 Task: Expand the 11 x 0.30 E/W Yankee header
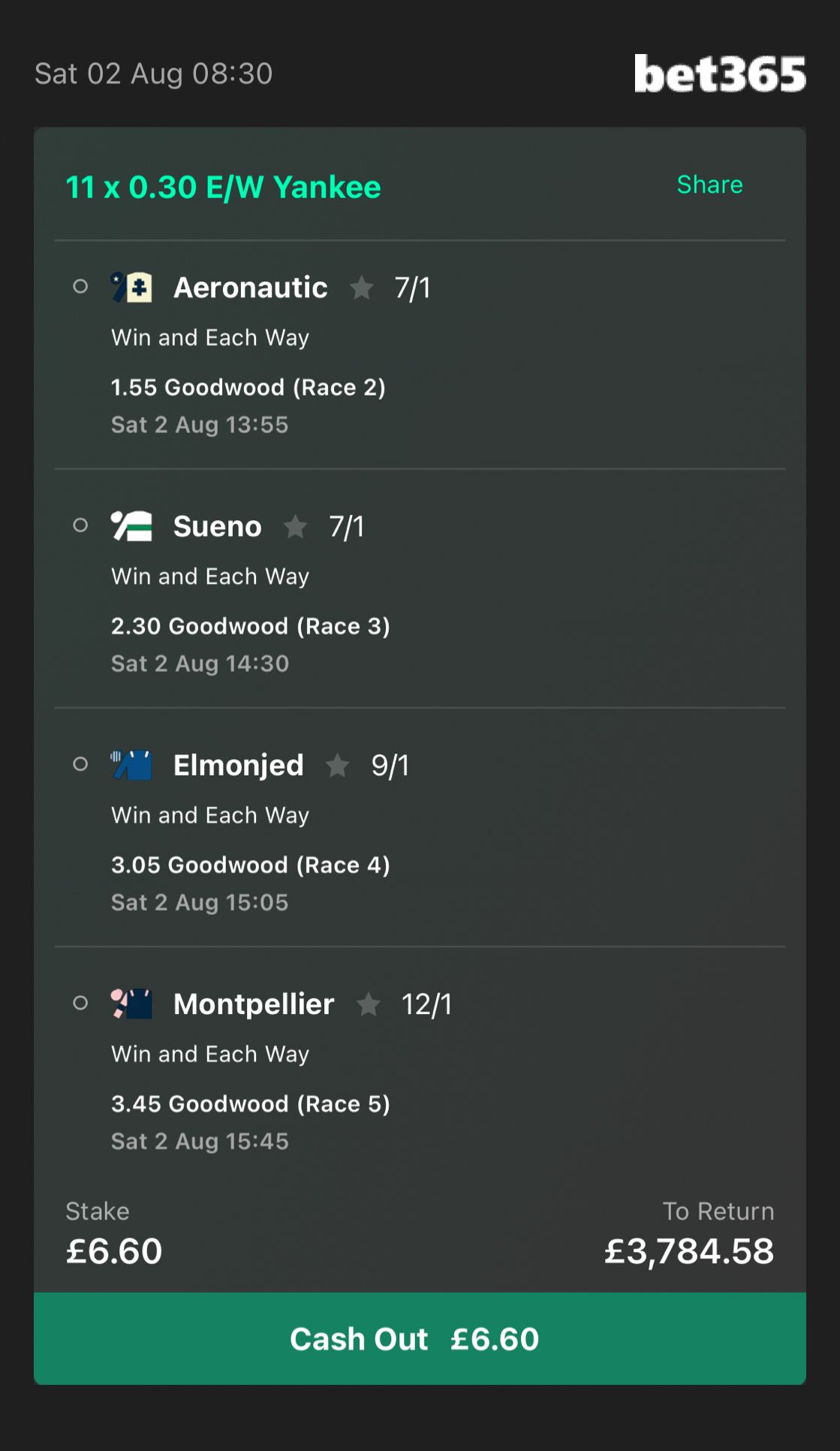(x=223, y=187)
